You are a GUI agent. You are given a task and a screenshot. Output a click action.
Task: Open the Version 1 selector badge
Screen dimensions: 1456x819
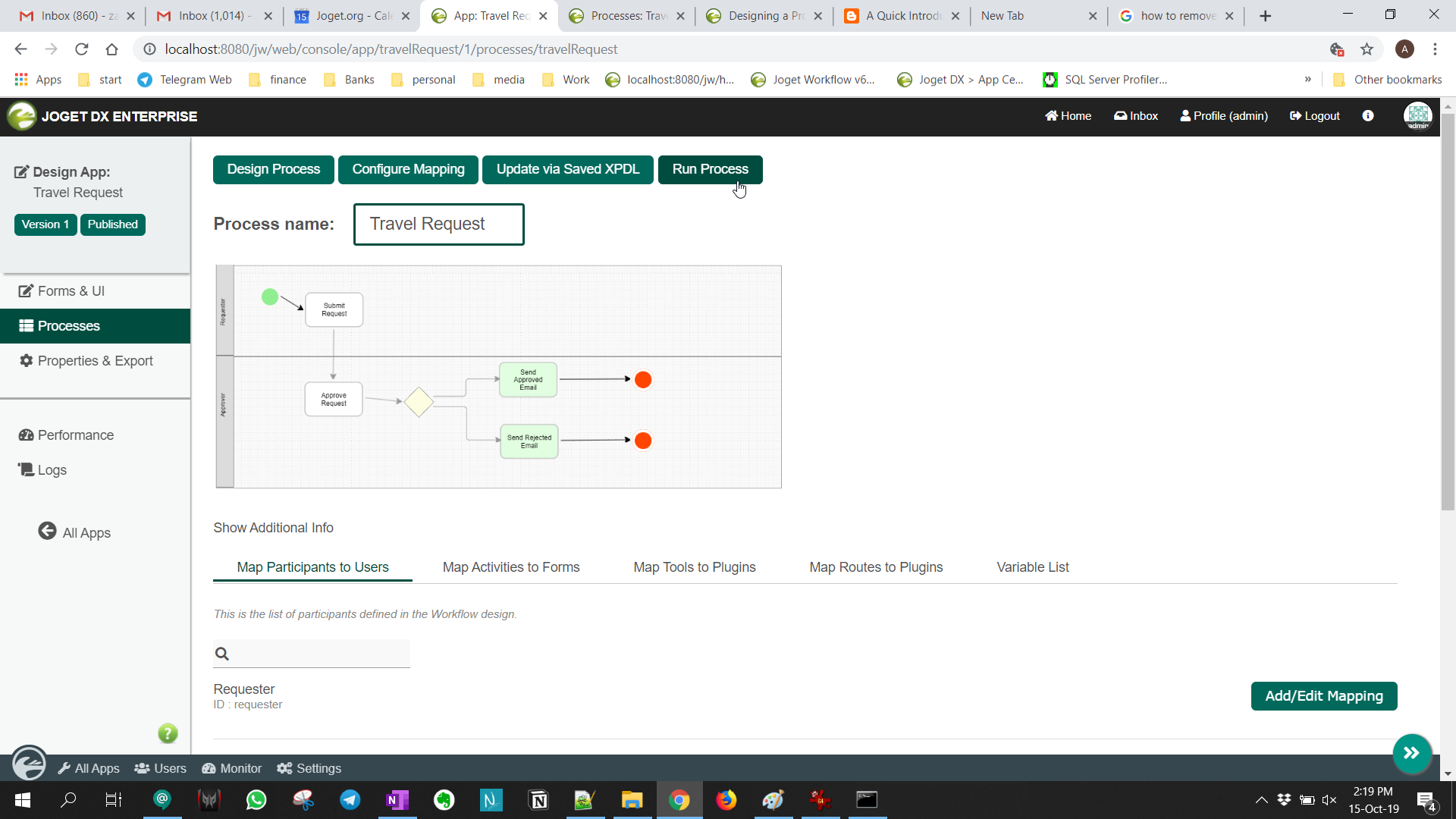45,224
